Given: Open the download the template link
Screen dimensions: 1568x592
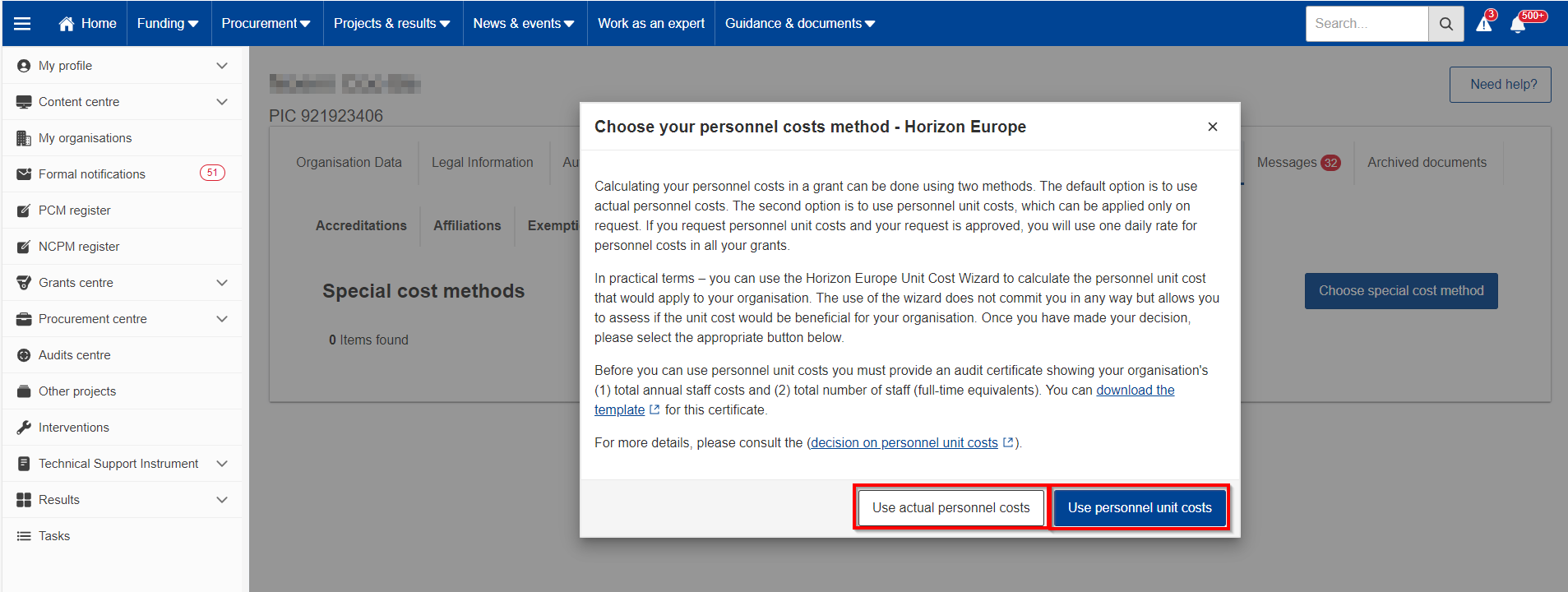Looking at the screenshot, I should pos(1136,391).
